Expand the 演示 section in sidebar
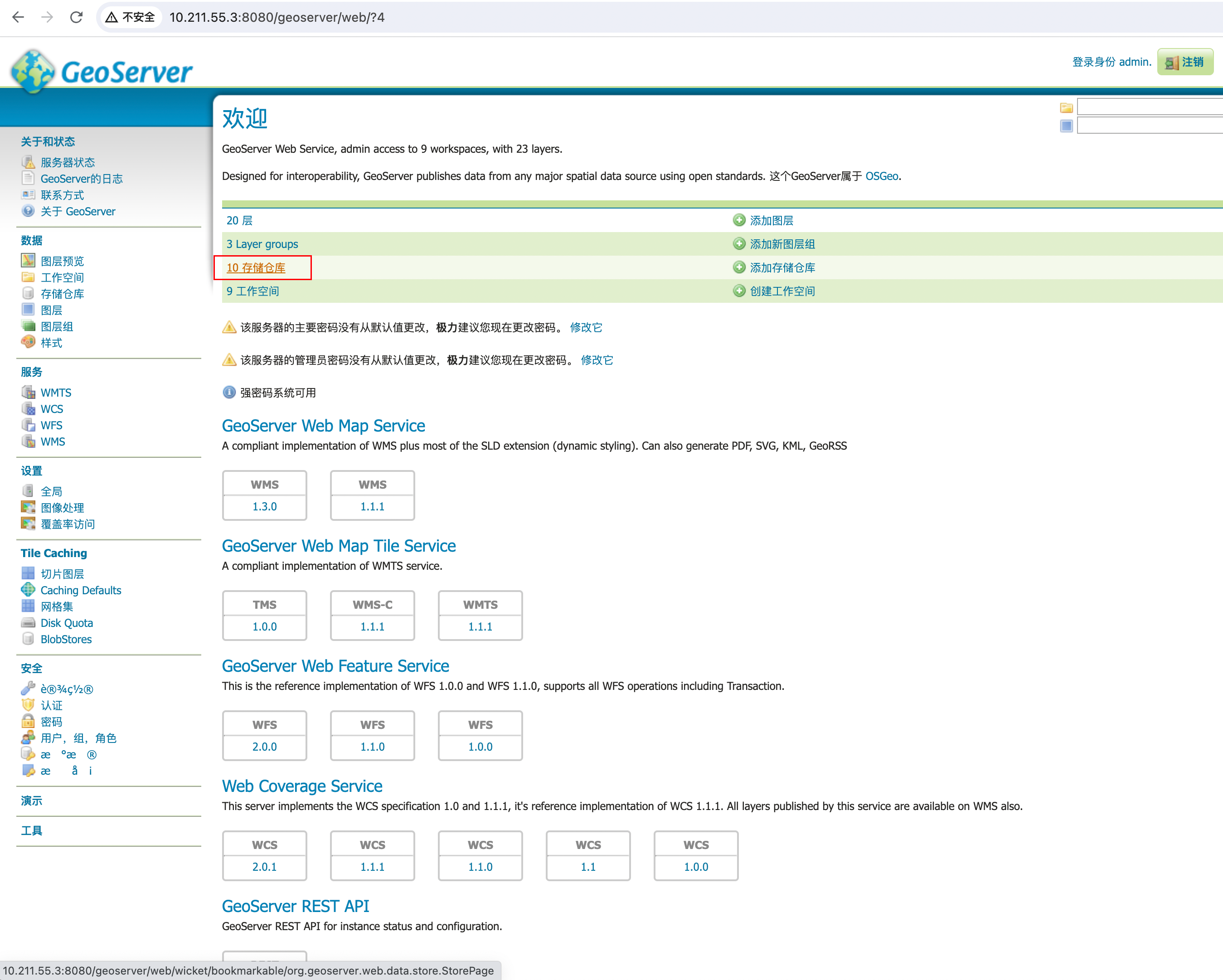 point(32,801)
